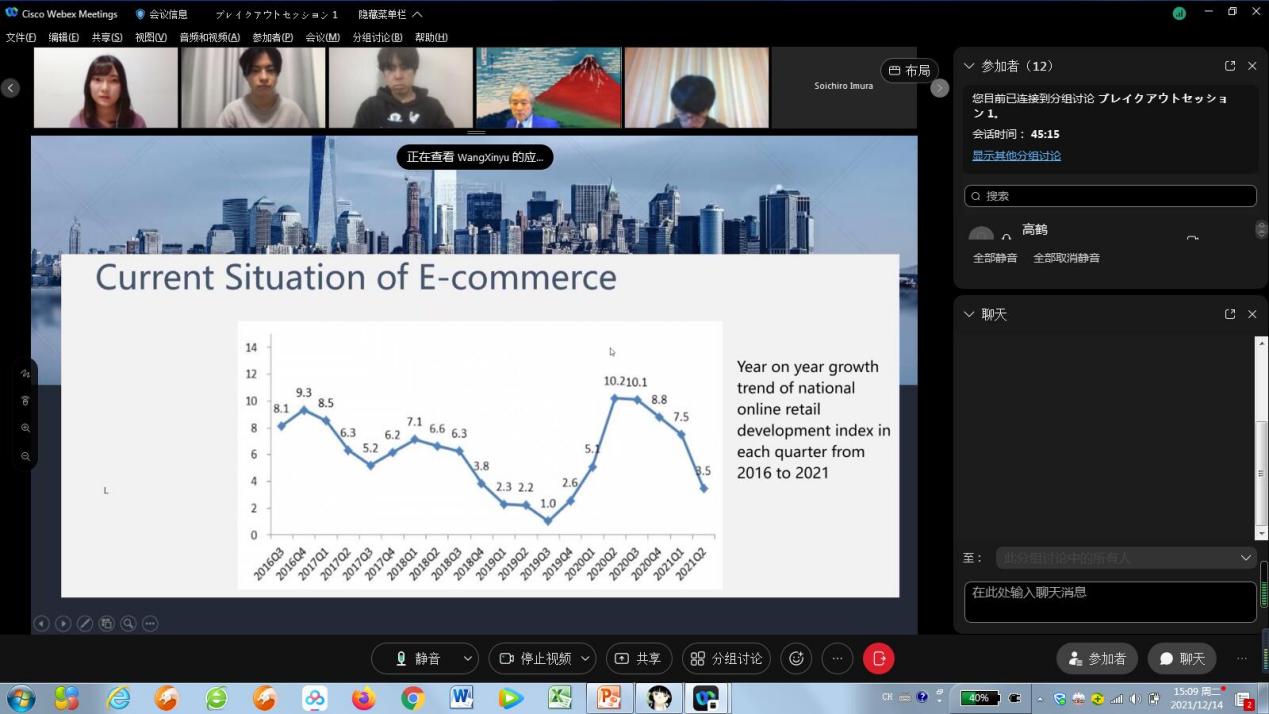Open the emoji reactions button
The image size is (1269, 714).
pos(796,658)
